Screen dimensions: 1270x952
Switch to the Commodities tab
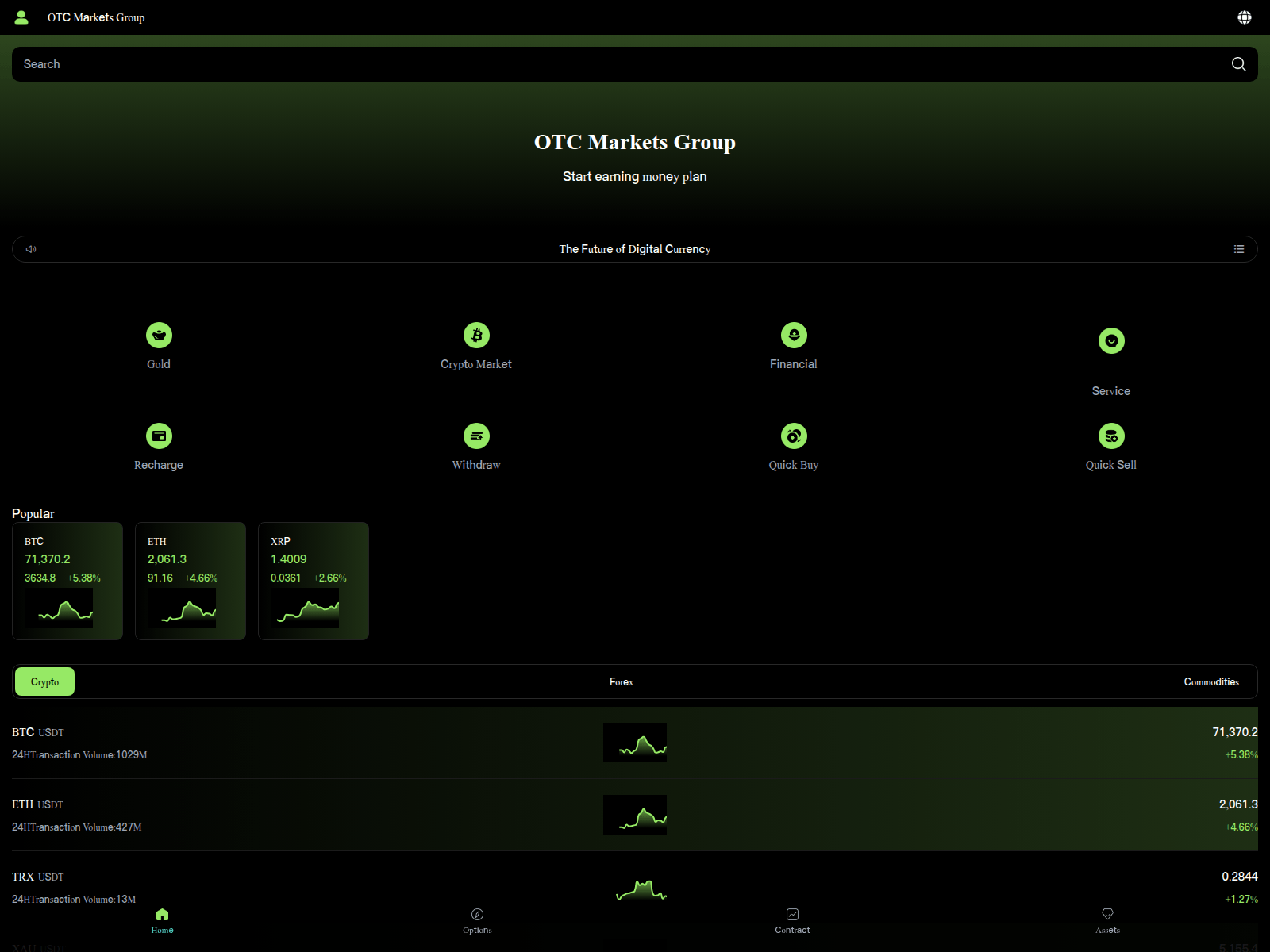pos(1211,681)
